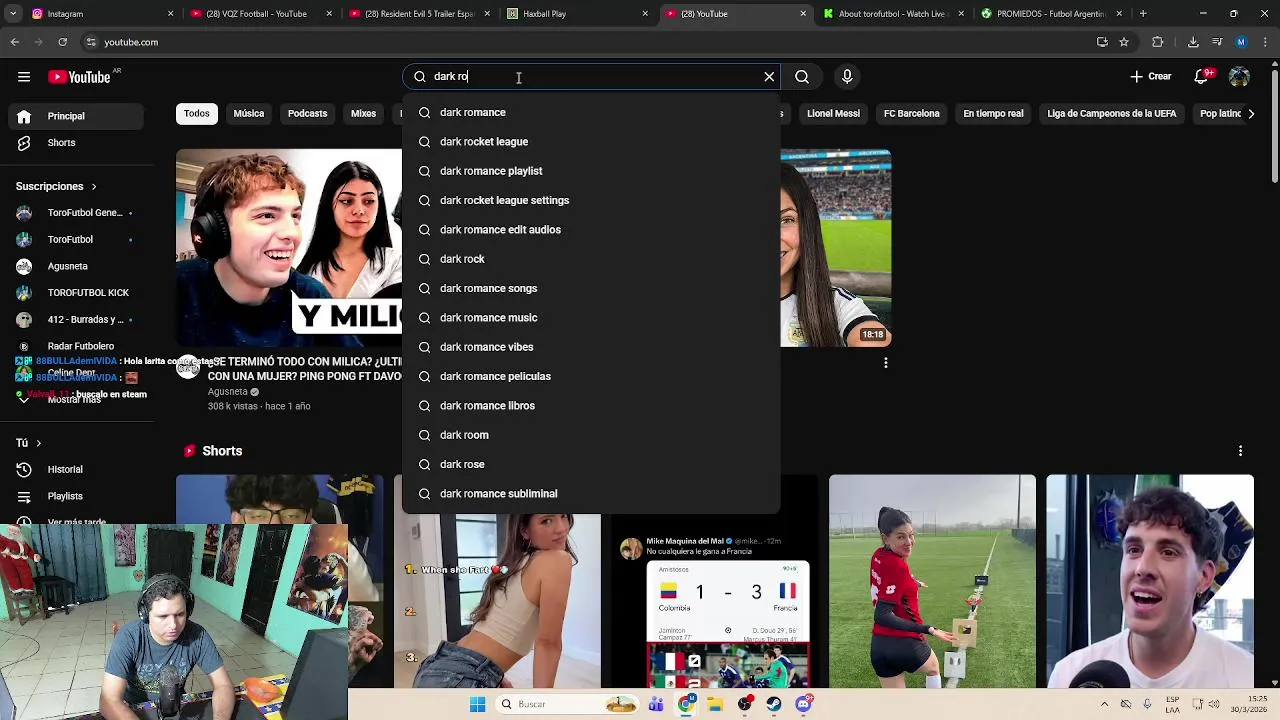1280x720 pixels.
Task: Open Playlists in the sidebar
Action: coord(75,496)
